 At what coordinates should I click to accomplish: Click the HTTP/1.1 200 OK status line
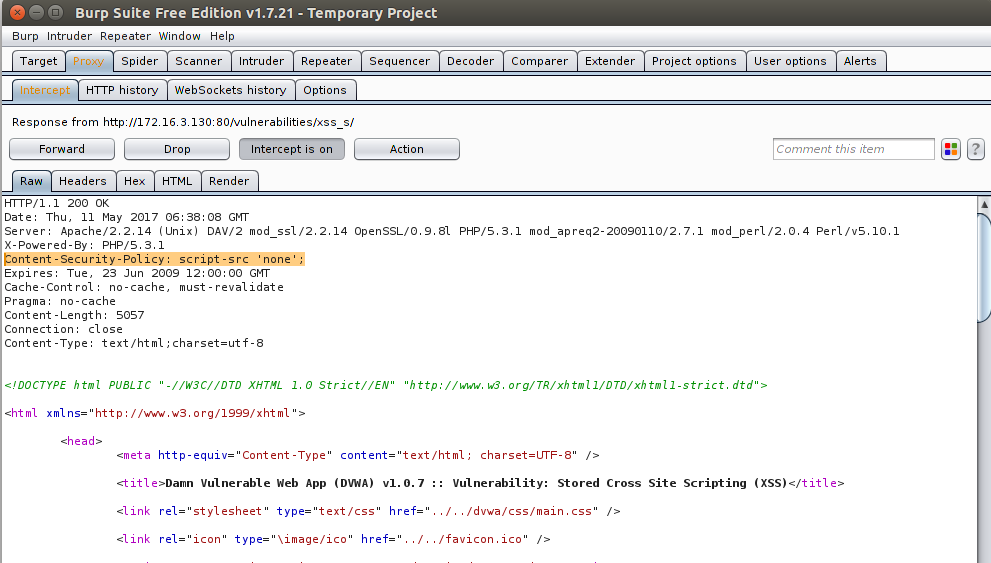[57, 203]
